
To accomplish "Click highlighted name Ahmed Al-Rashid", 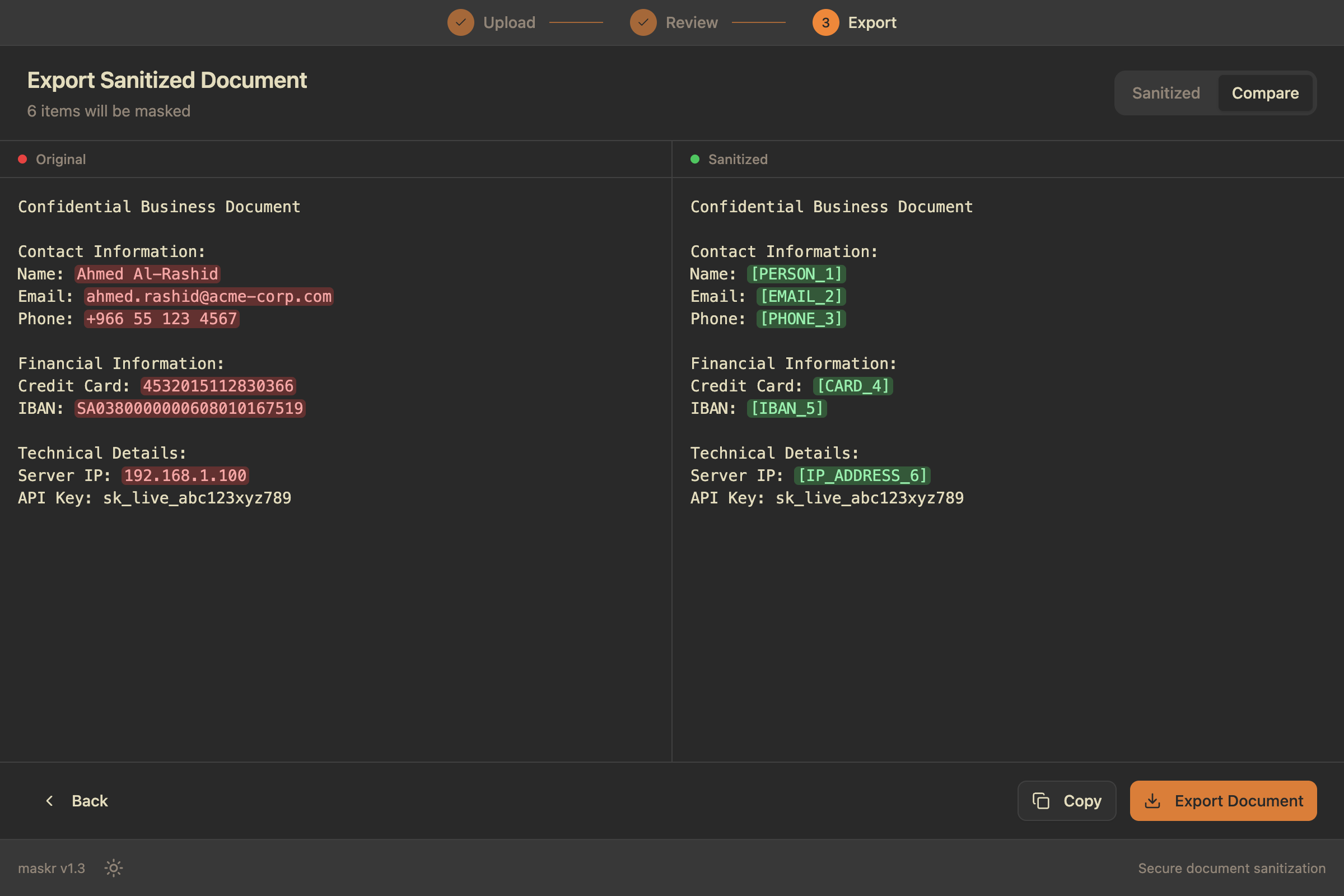I will pos(147,274).
